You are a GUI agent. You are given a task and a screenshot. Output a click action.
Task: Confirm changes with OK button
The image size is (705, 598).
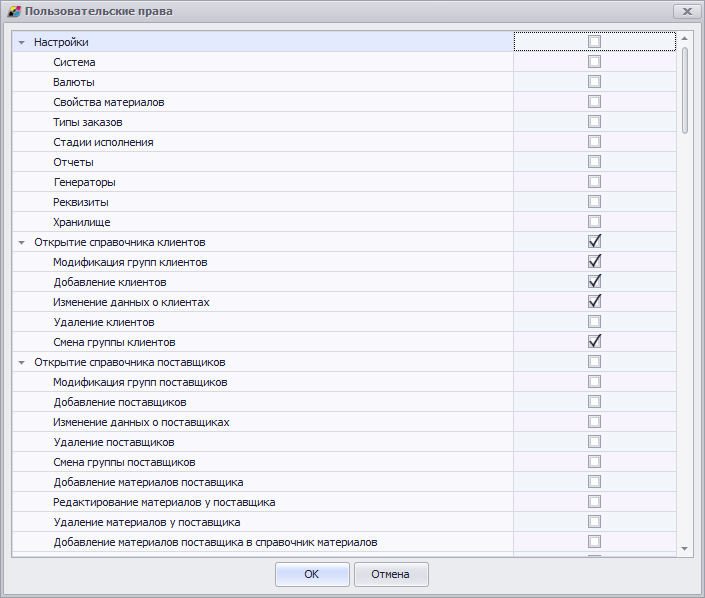coord(312,574)
